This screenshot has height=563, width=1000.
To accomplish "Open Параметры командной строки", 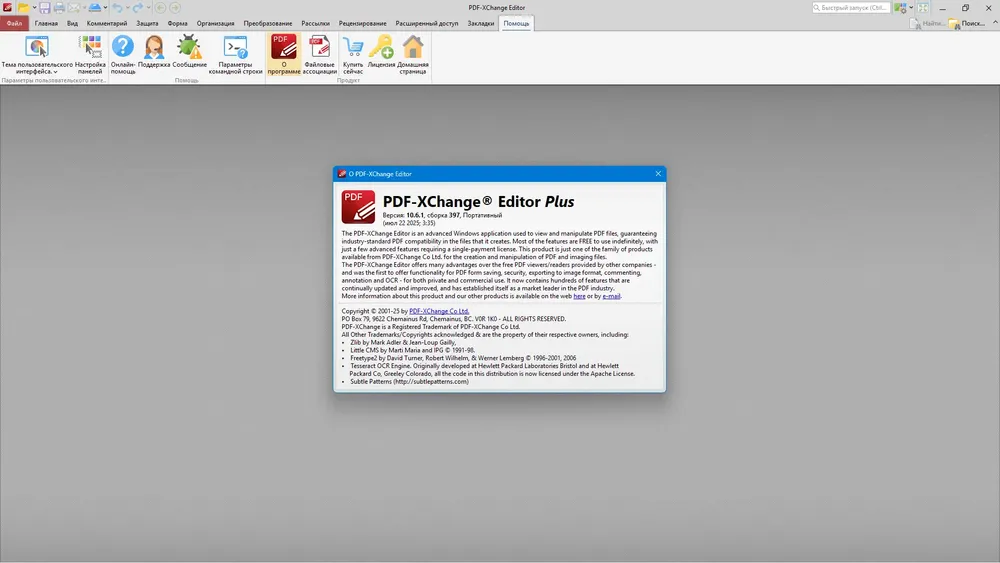I will point(235,54).
